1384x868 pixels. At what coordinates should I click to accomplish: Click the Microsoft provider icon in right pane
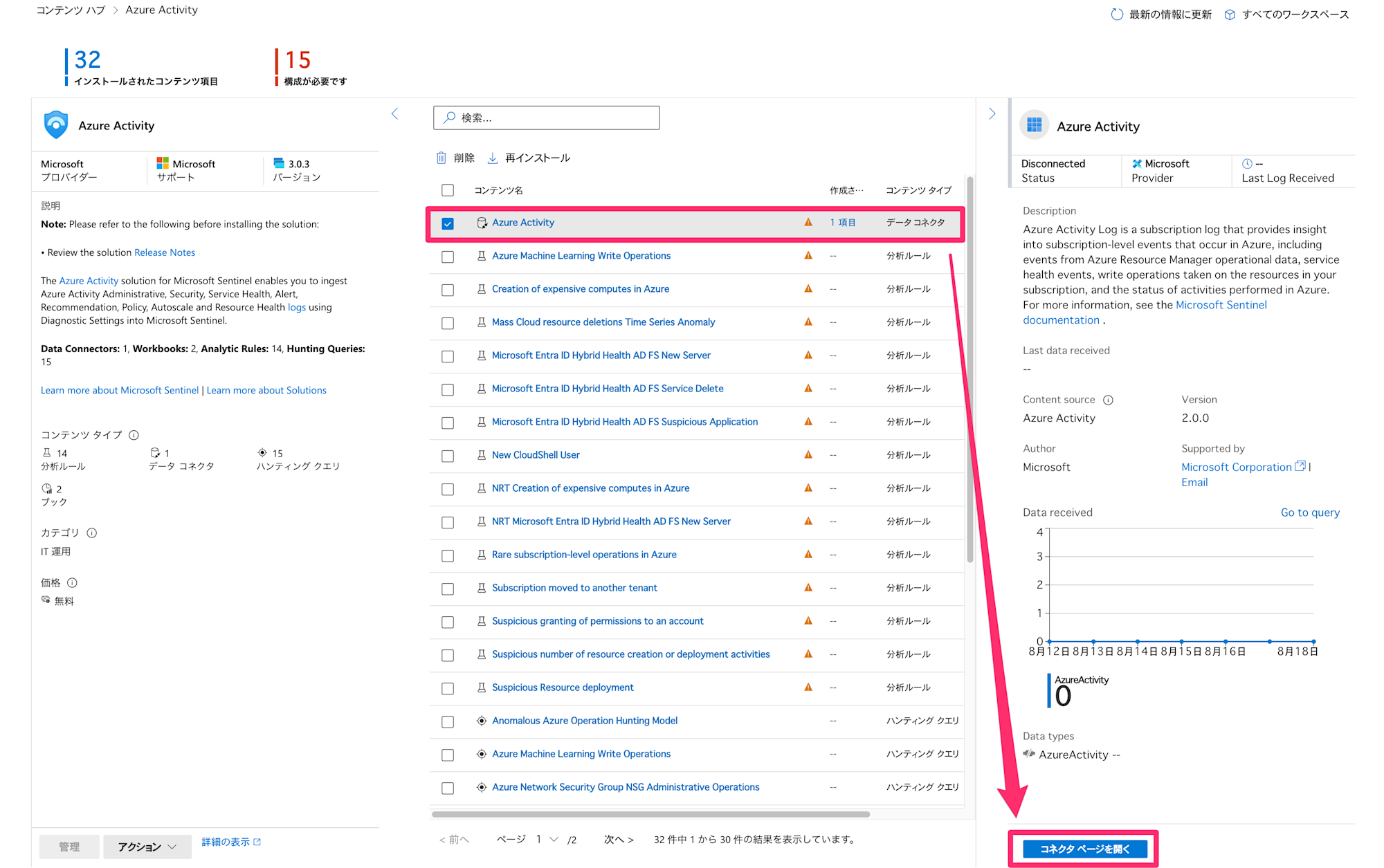[1137, 164]
